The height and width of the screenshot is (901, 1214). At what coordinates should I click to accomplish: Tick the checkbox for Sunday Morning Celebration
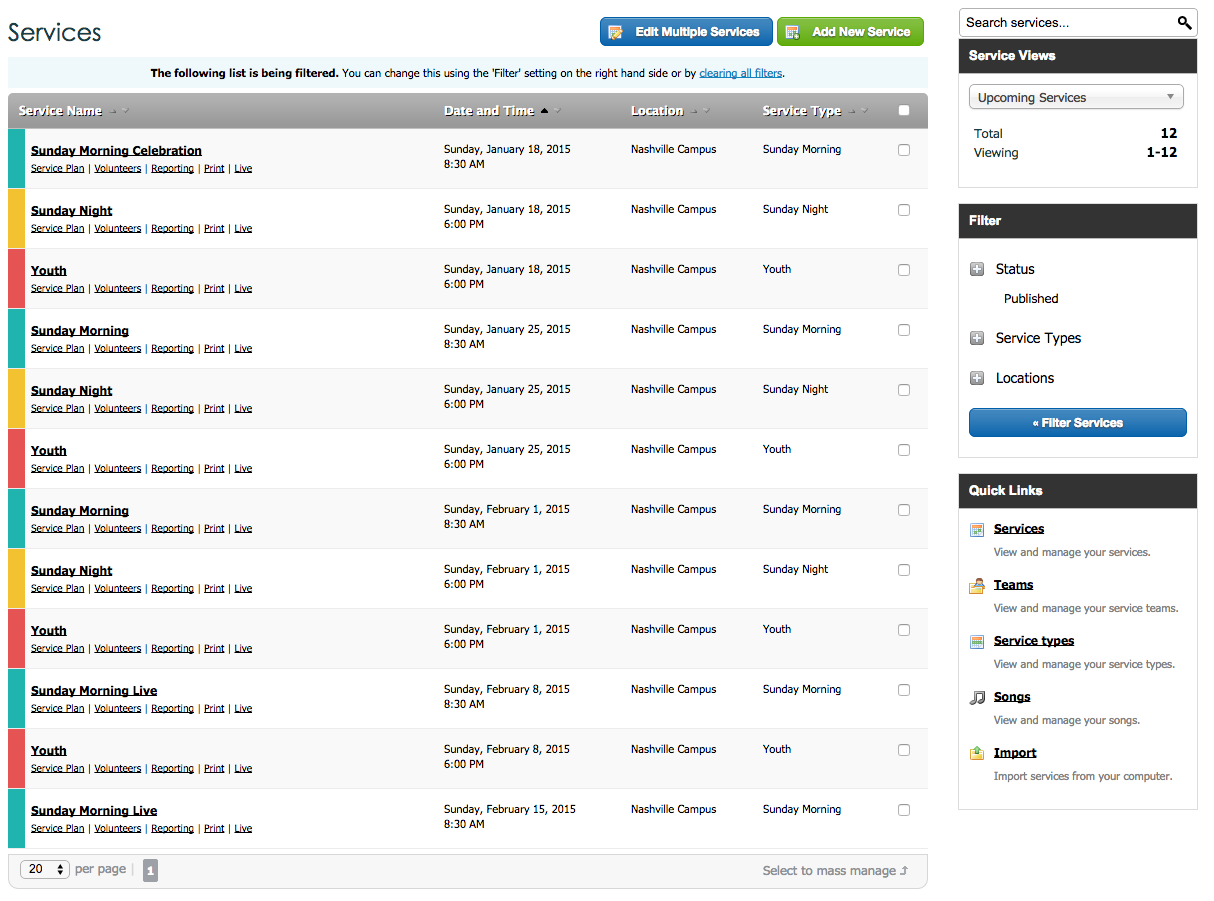pos(904,150)
